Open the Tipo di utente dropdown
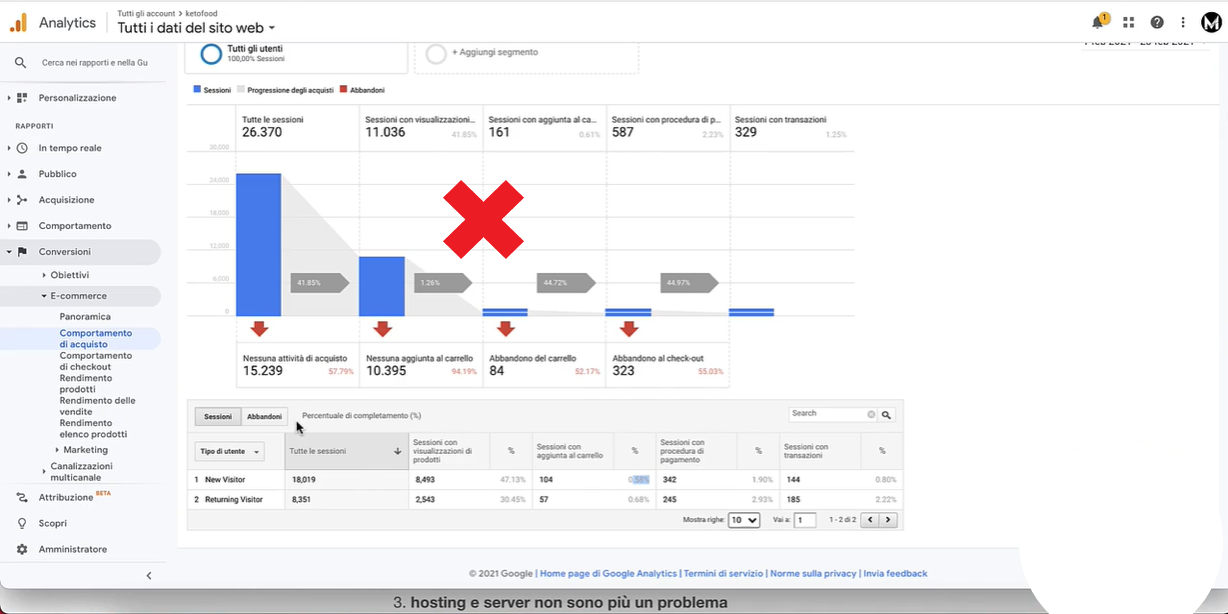 tap(229, 452)
